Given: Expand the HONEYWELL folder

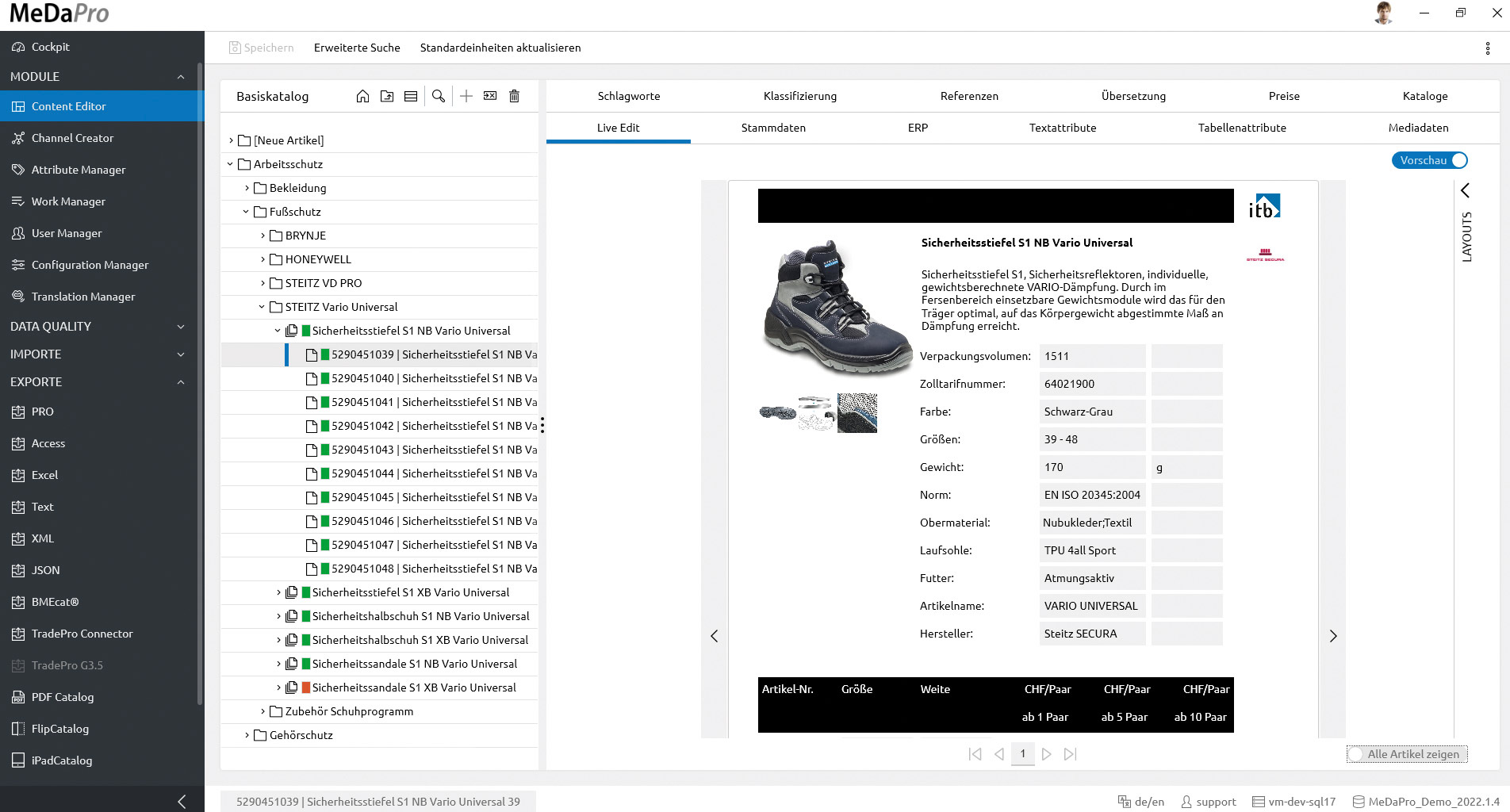Looking at the screenshot, I should pos(263,259).
